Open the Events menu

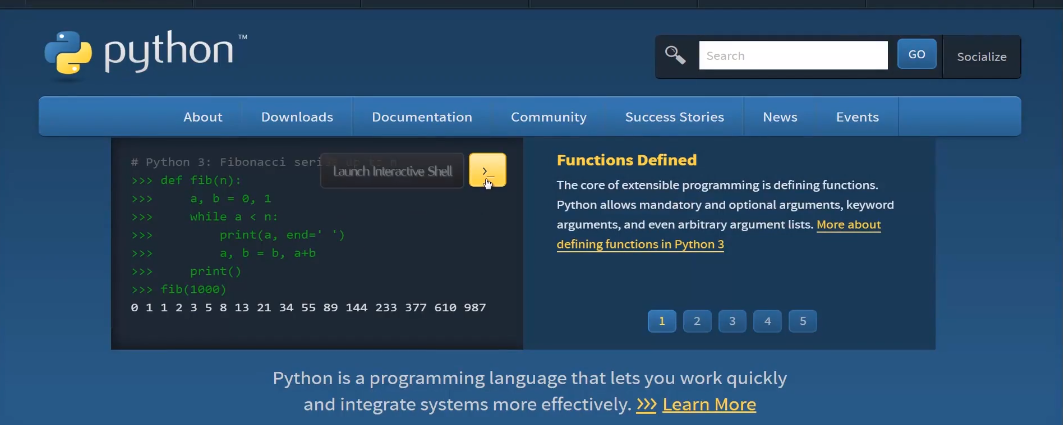[x=857, y=117]
